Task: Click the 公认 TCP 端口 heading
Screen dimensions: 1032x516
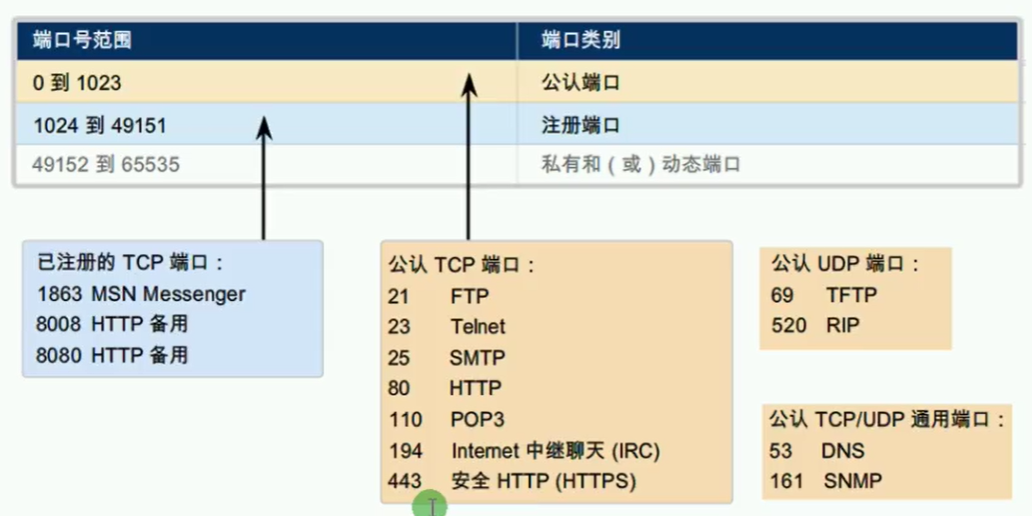Action: click(461, 265)
